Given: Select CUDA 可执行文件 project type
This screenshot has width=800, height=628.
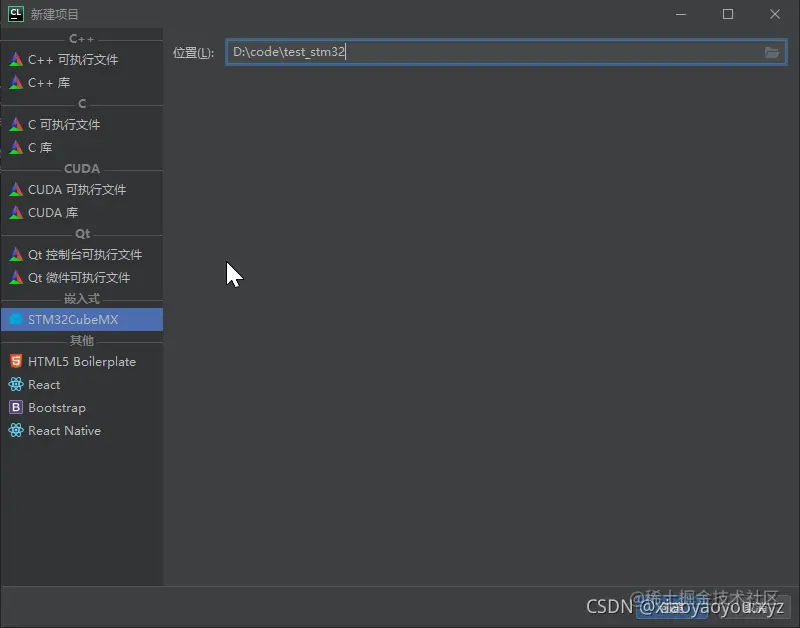Looking at the screenshot, I should pyautogui.click(x=82, y=189).
